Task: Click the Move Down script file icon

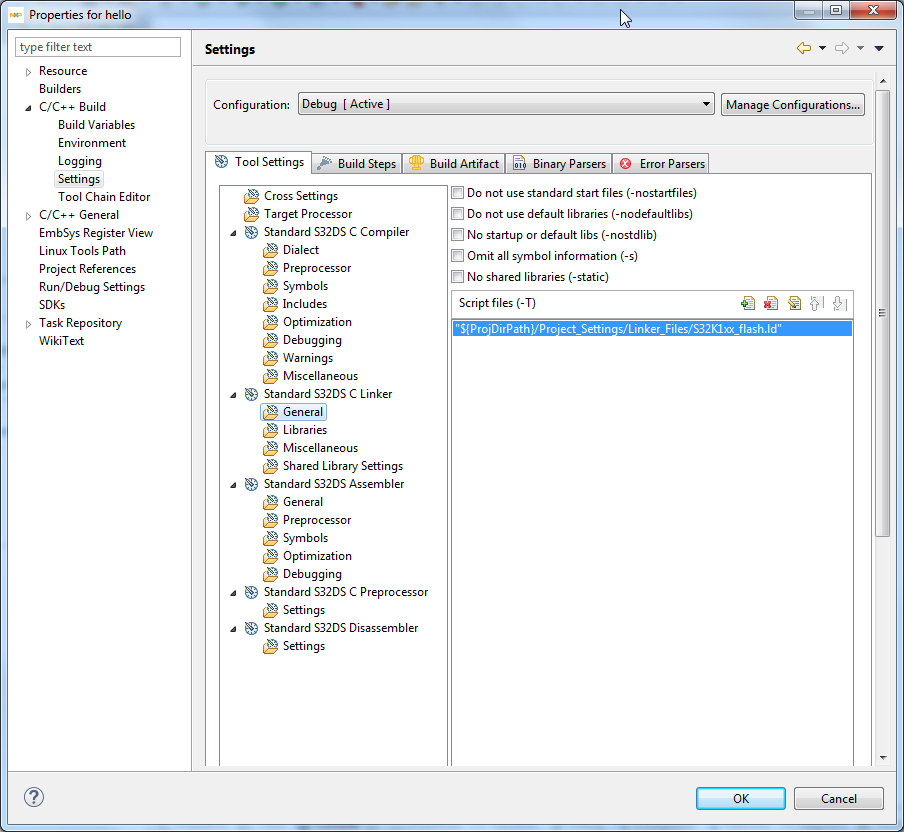Action: (x=839, y=303)
